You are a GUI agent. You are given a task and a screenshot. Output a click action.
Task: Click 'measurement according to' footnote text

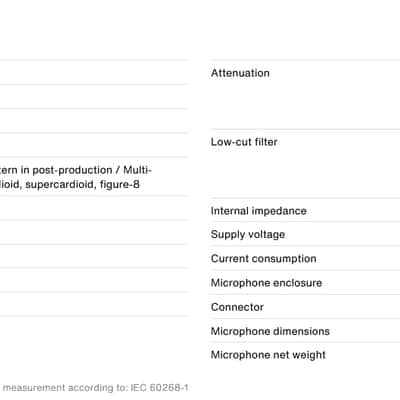tap(63, 388)
